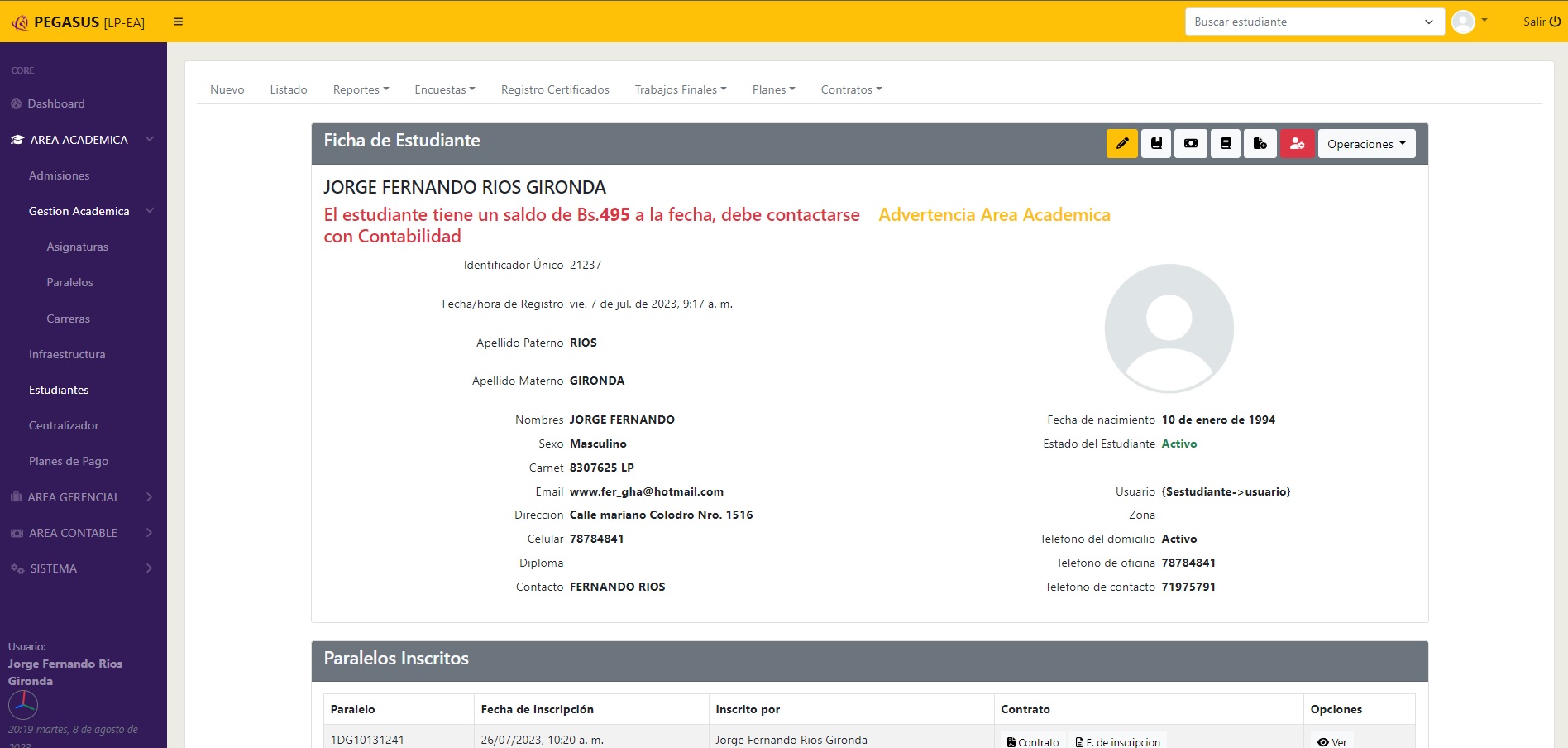This screenshot has height=748, width=1568.
Task: Click the money bill payment icon
Action: (1191, 143)
